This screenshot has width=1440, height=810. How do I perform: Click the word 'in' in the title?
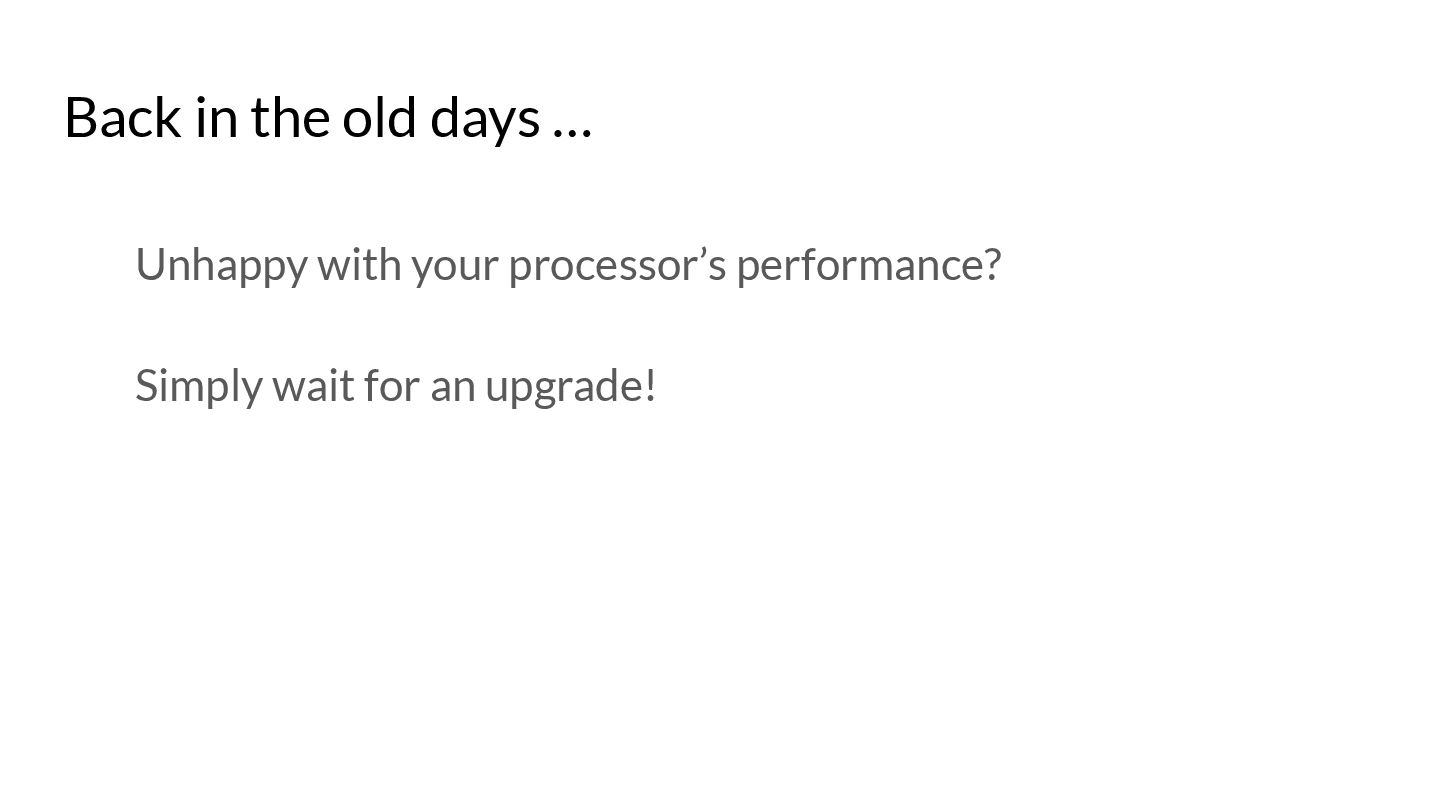tap(217, 117)
